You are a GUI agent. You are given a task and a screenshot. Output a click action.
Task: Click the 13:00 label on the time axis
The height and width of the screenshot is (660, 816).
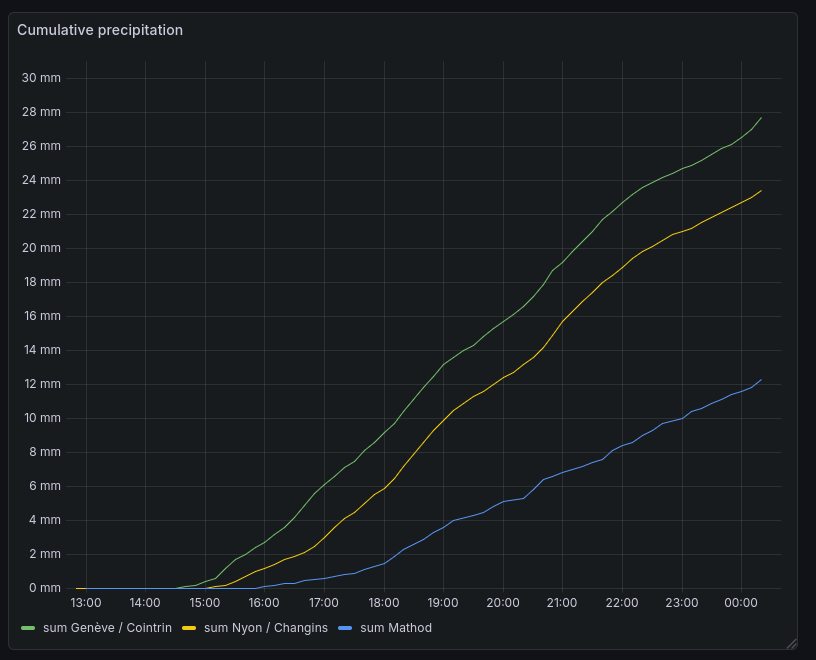86,603
